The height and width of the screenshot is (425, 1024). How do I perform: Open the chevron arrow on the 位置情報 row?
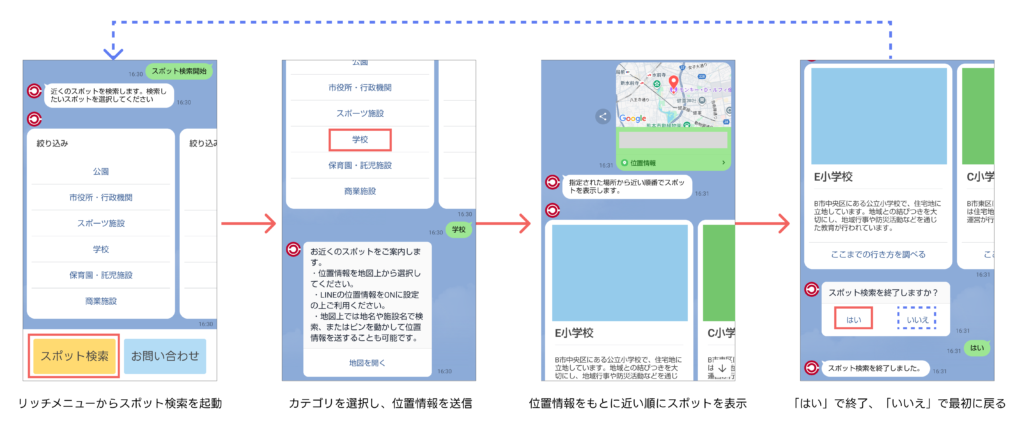[723, 161]
